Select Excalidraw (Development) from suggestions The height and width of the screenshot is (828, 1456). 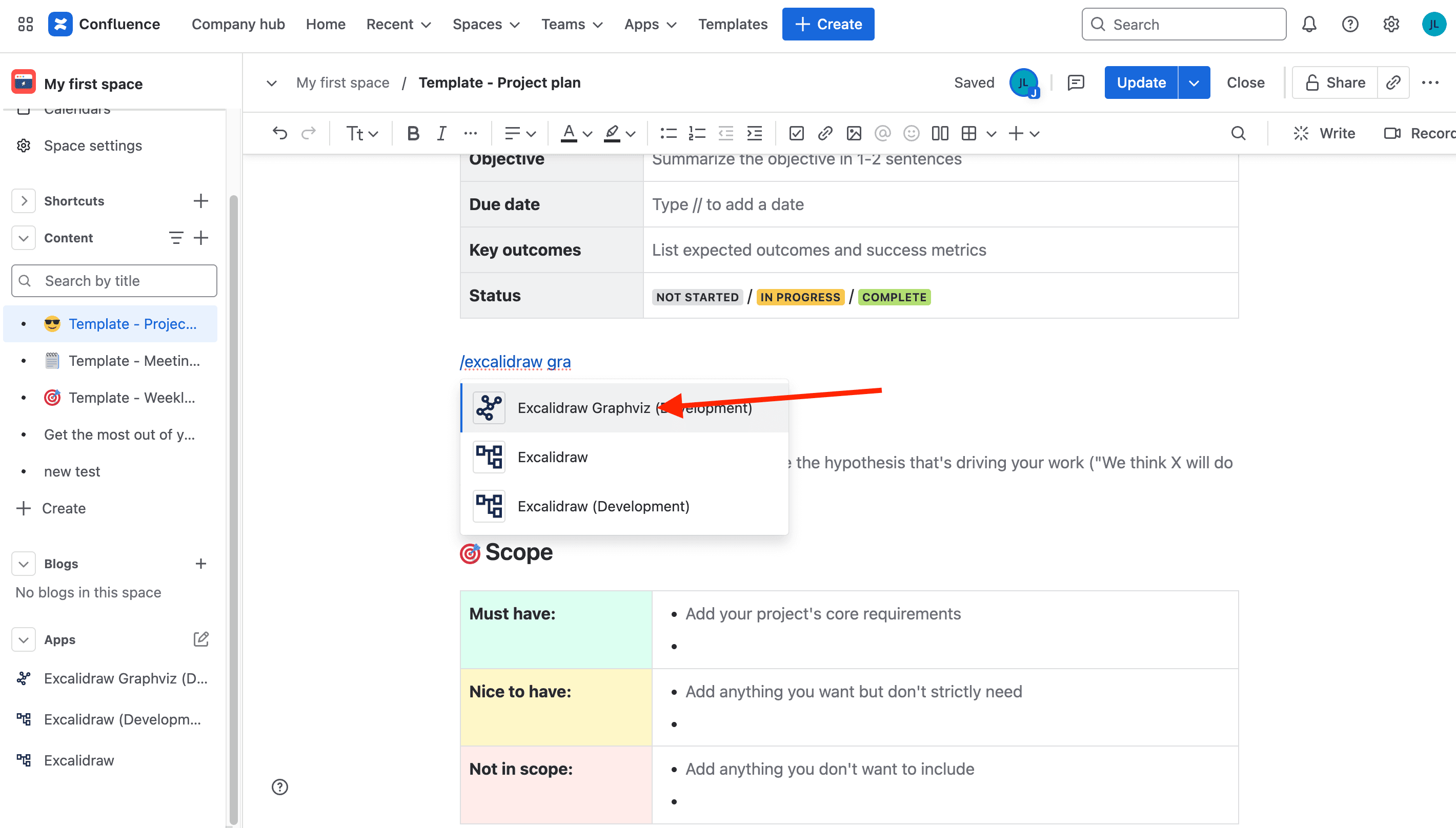click(624, 506)
